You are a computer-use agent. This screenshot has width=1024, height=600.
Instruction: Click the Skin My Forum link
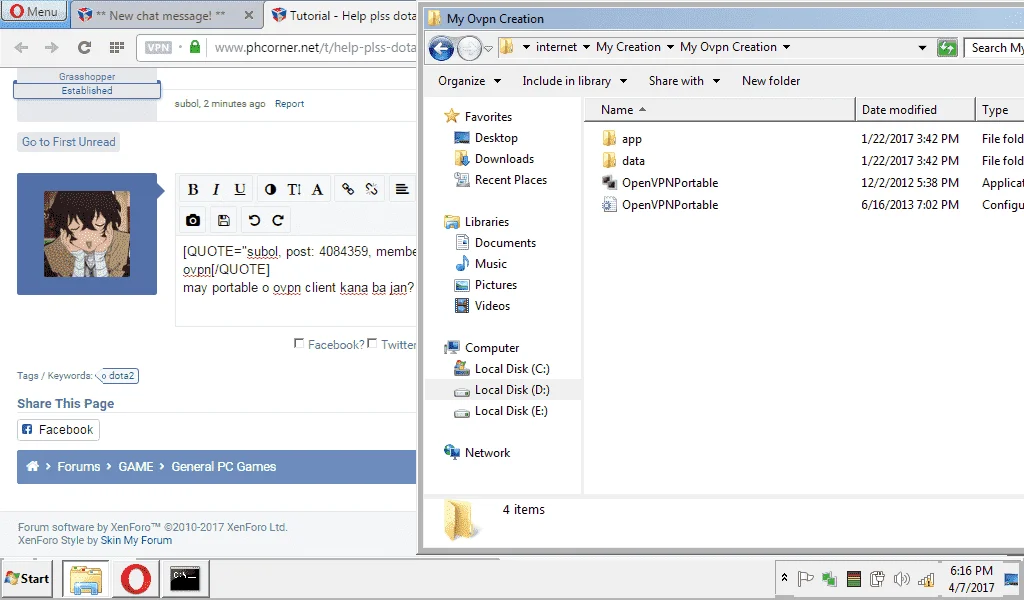(x=136, y=540)
